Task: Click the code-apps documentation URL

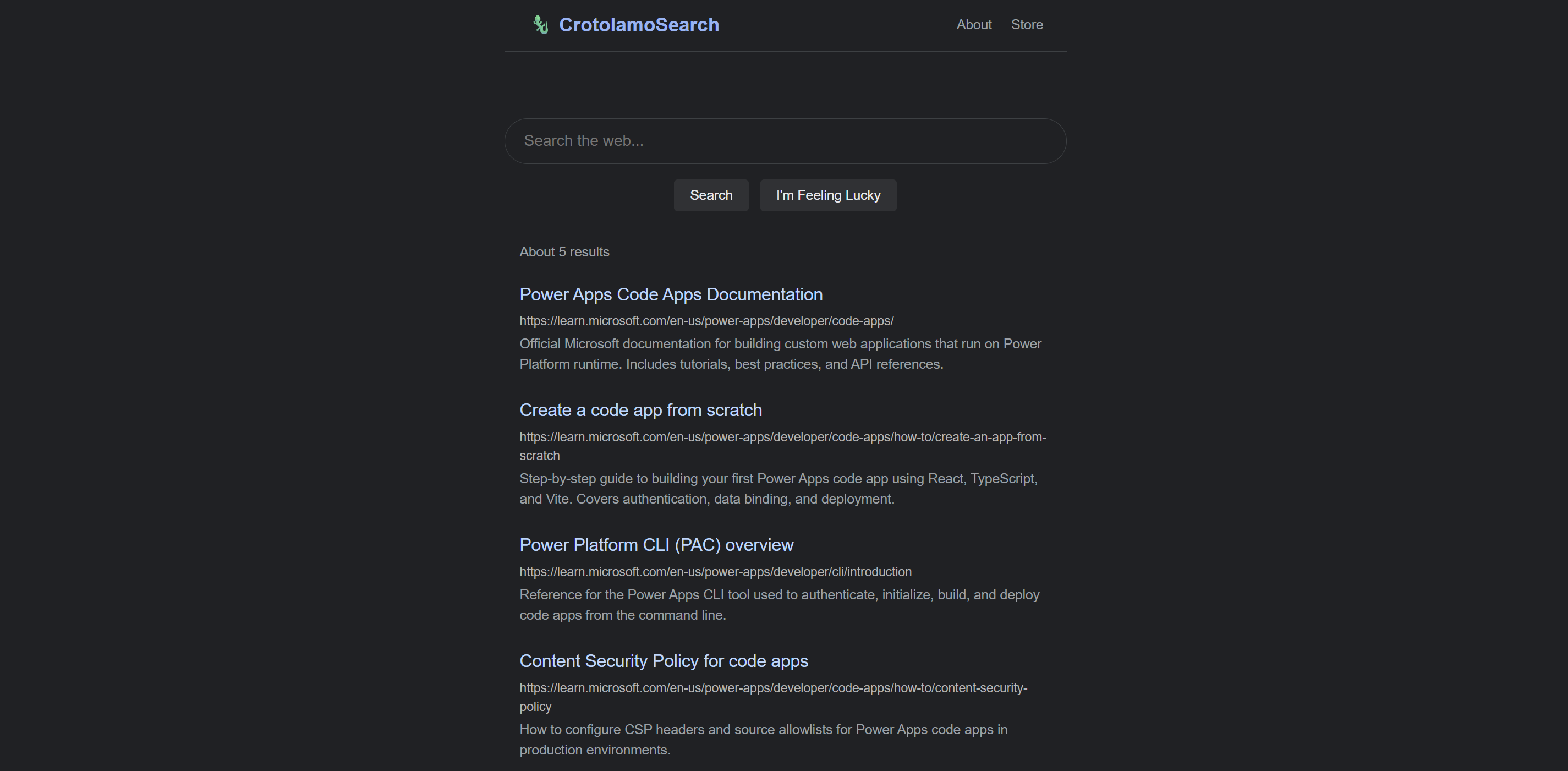Action: (706, 321)
